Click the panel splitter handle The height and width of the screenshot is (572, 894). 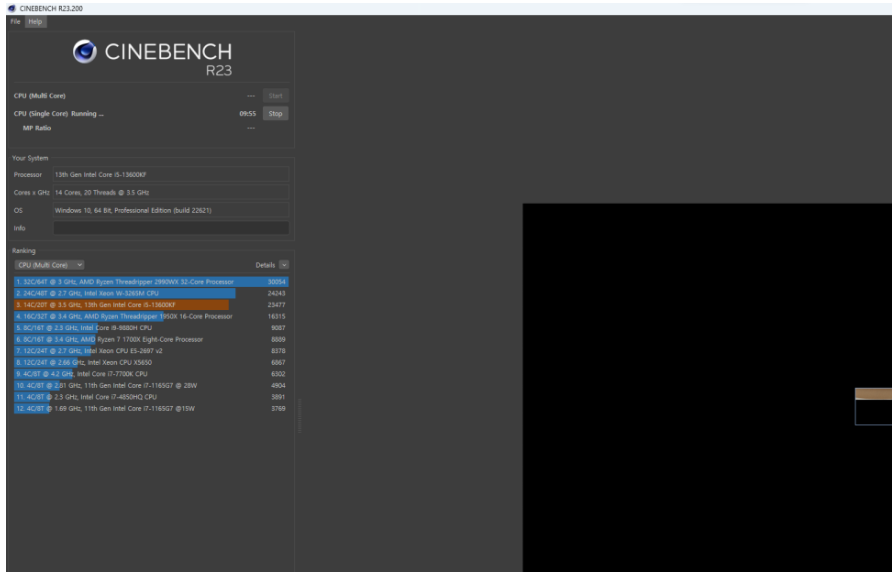(x=299, y=415)
